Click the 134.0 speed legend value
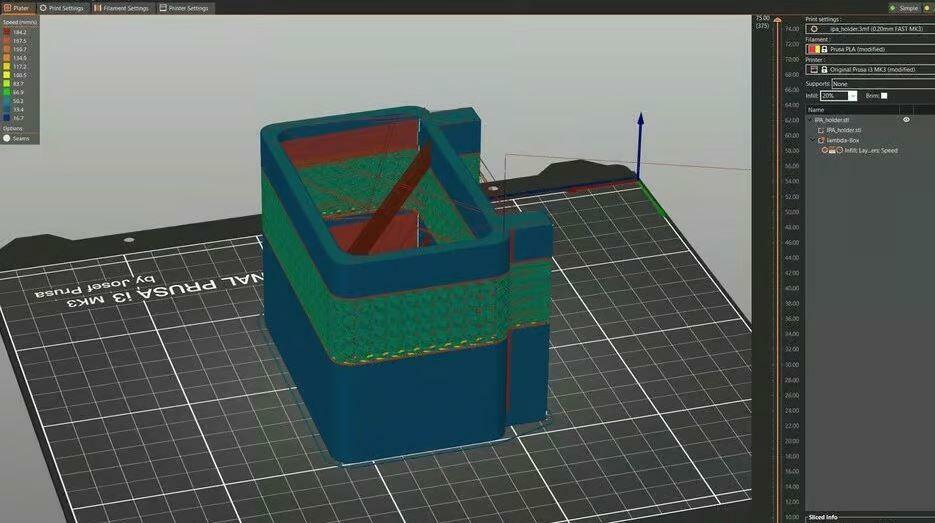Screen dimensions: 935x523 pos(20,58)
